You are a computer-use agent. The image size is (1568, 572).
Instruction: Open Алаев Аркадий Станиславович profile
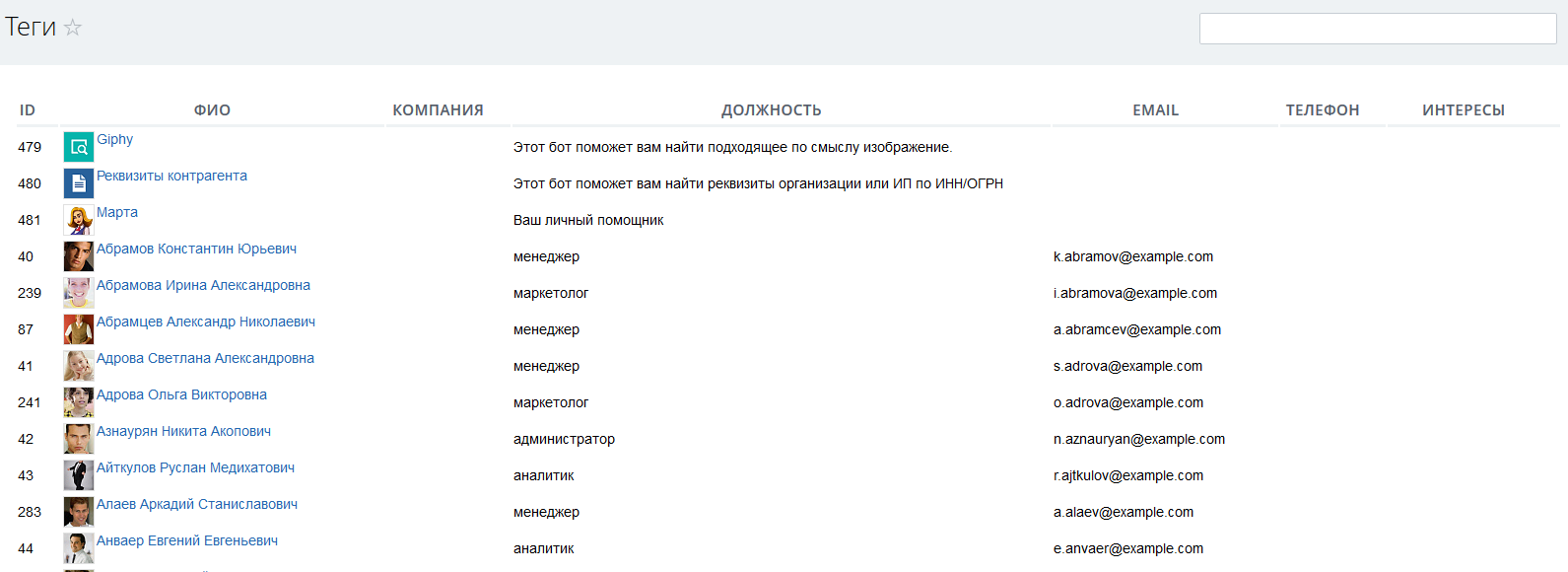point(197,504)
